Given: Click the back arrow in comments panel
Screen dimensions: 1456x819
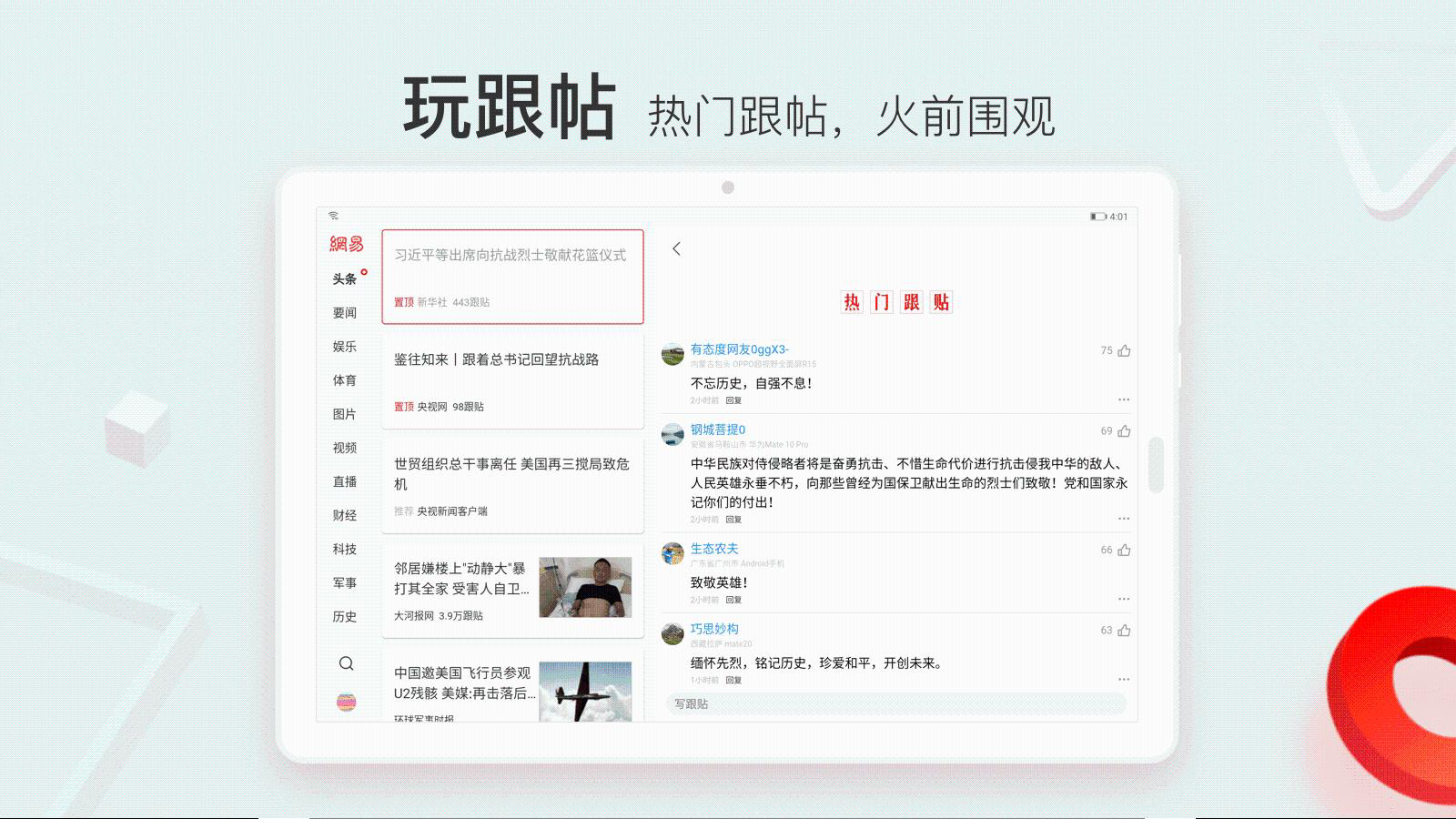Looking at the screenshot, I should click(x=676, y=248).
